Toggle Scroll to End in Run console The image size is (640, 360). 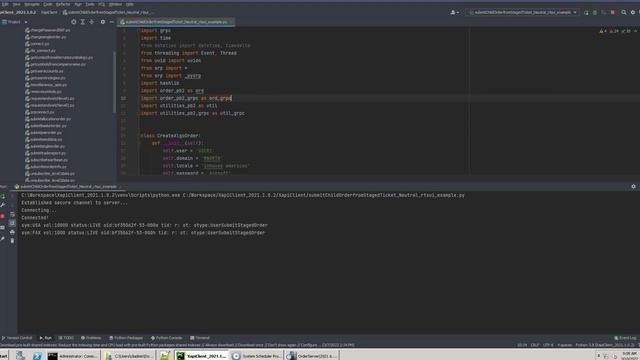click(12, 223)
